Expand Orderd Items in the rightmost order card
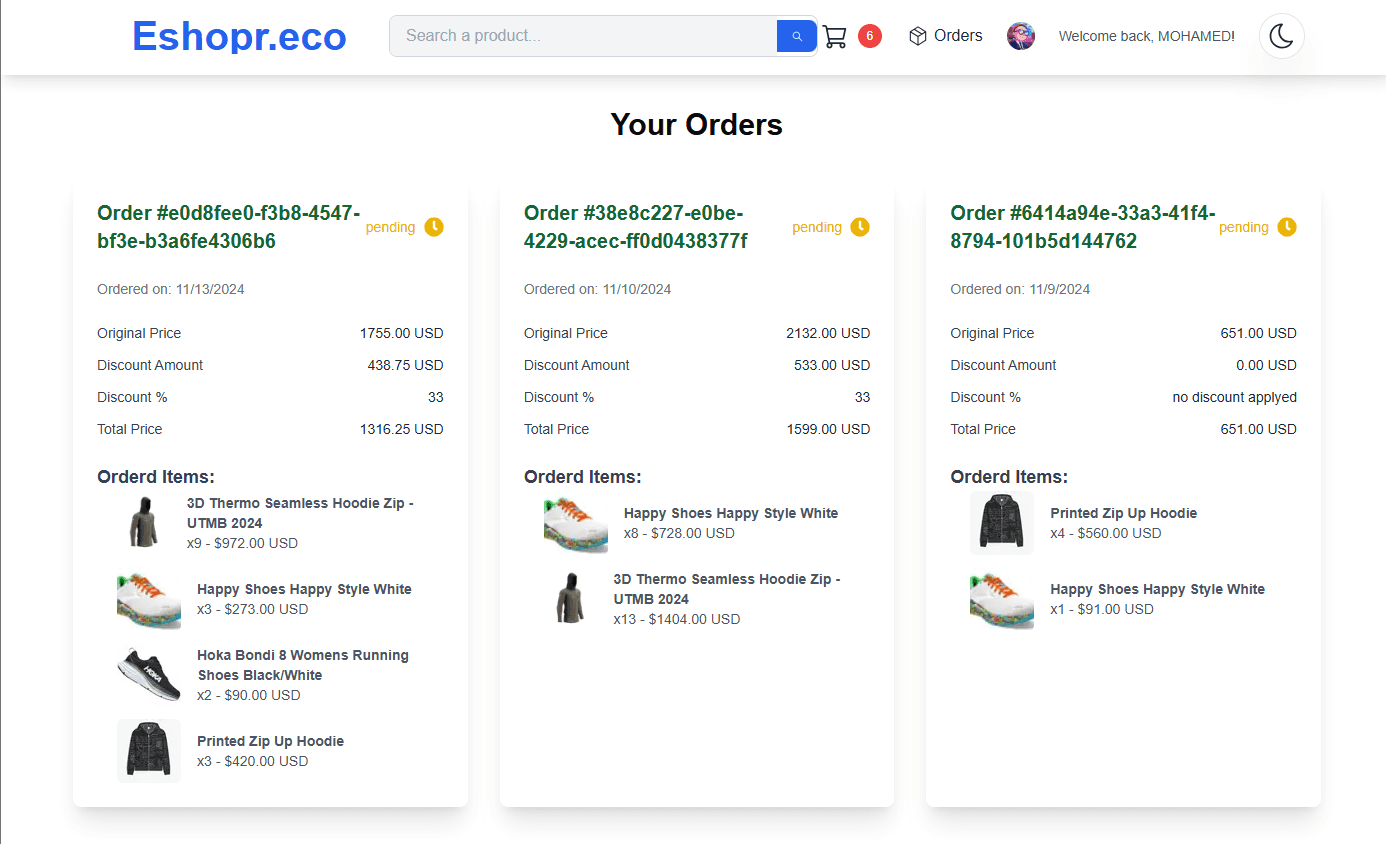 tap(1010, 477)
